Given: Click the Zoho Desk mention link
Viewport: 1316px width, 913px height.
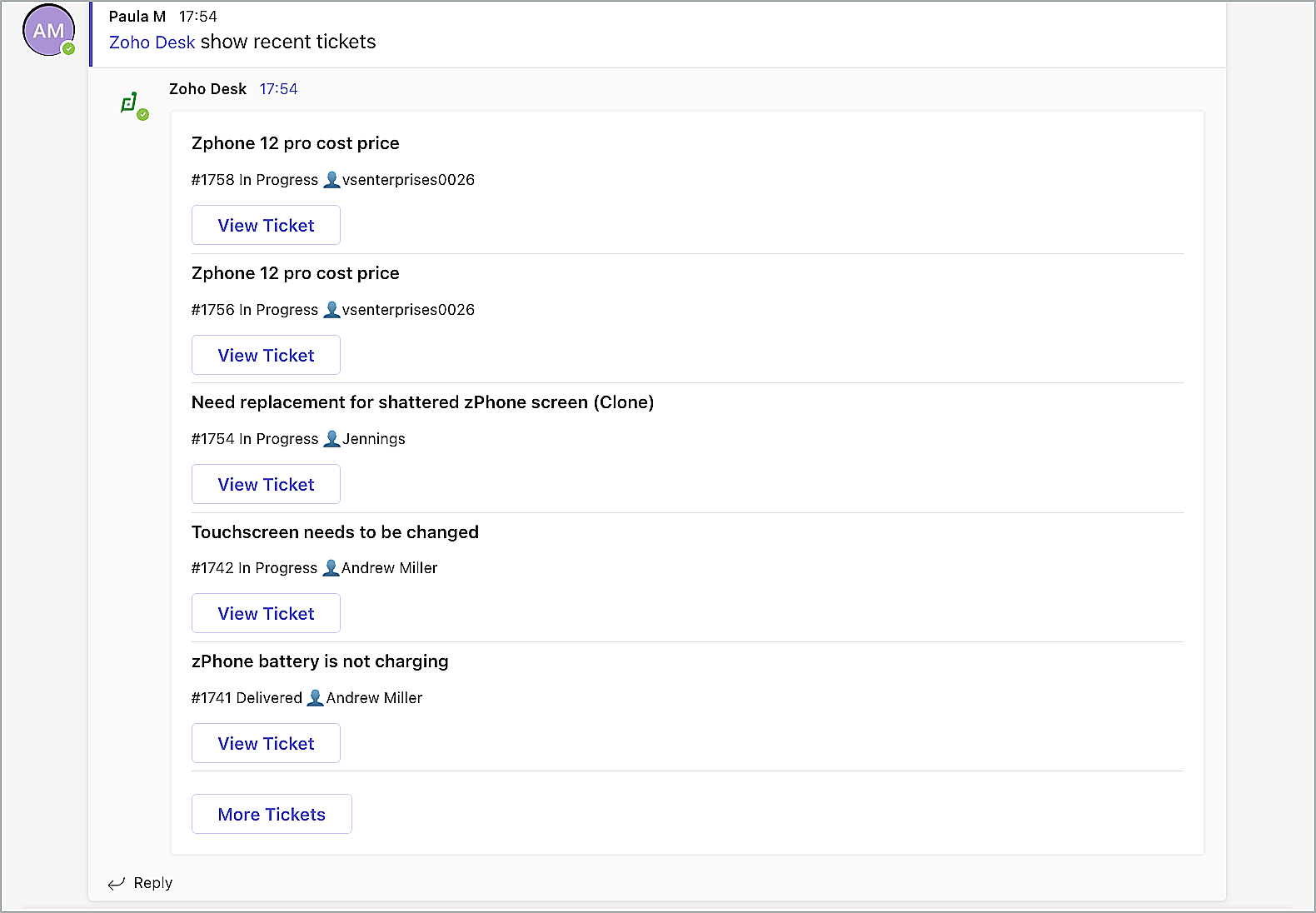Looking at the screenshot, I should coord(152,42).
